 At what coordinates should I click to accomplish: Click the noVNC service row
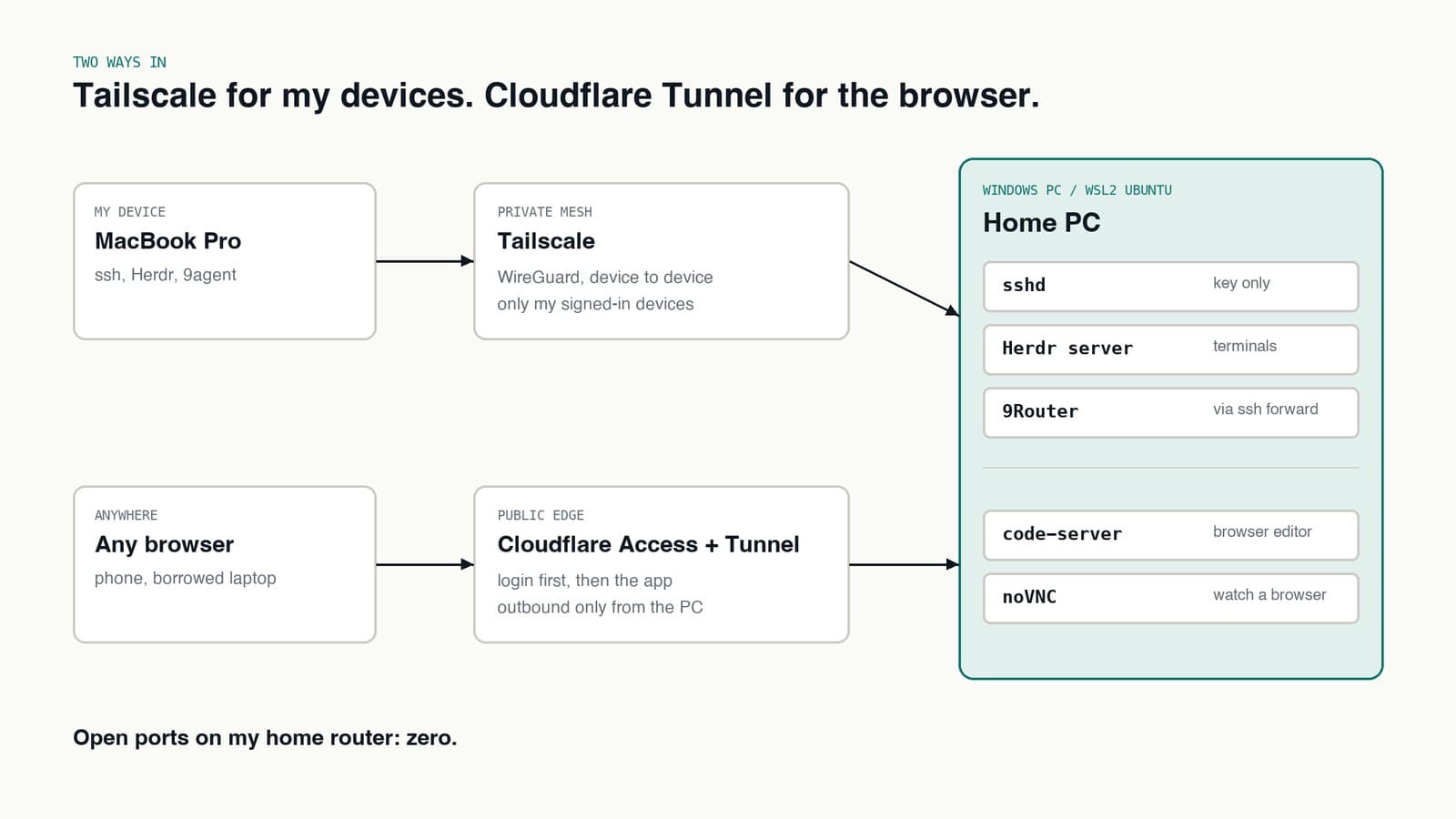point(1171,598)
